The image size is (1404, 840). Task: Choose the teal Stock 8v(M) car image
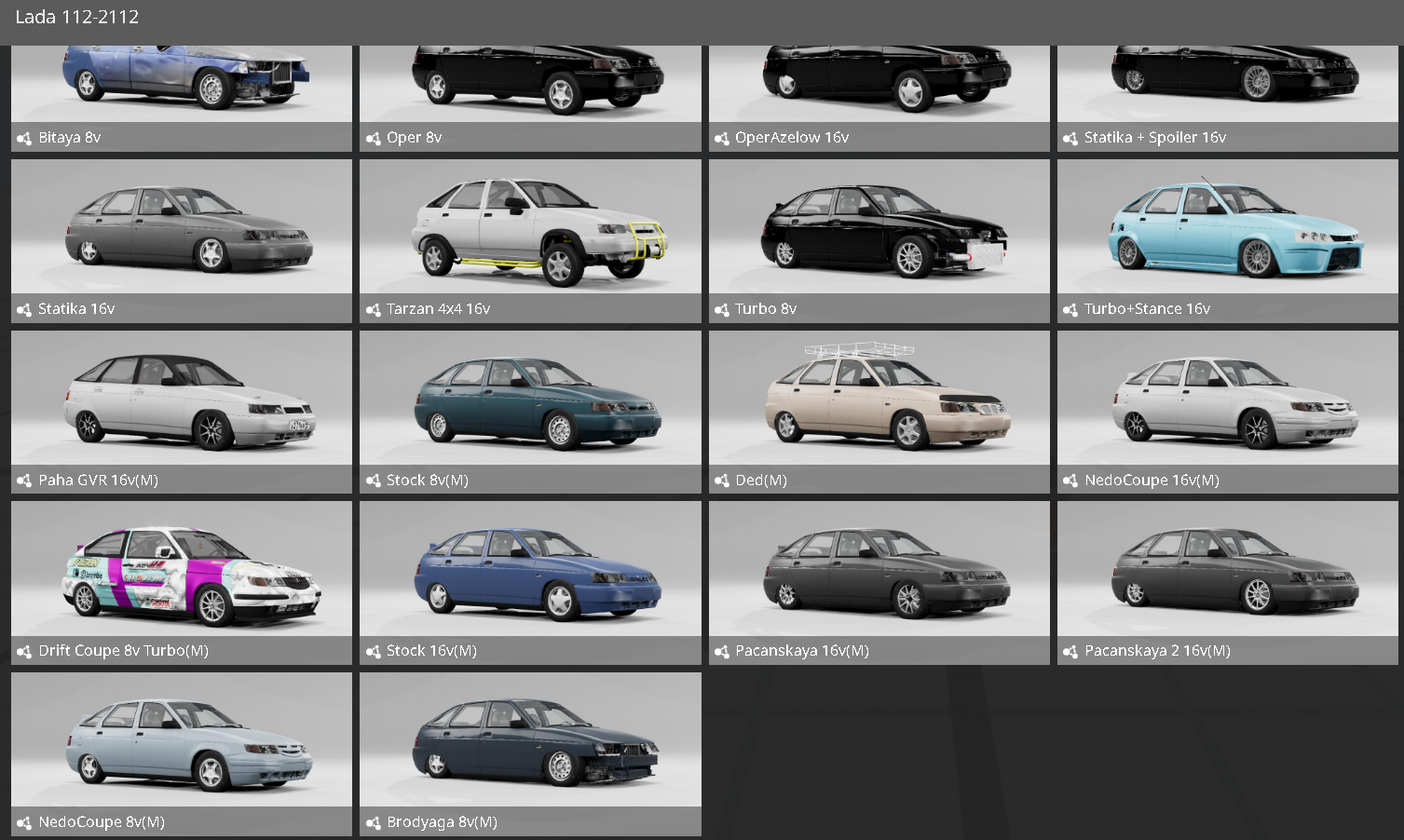tap(530, 400)
